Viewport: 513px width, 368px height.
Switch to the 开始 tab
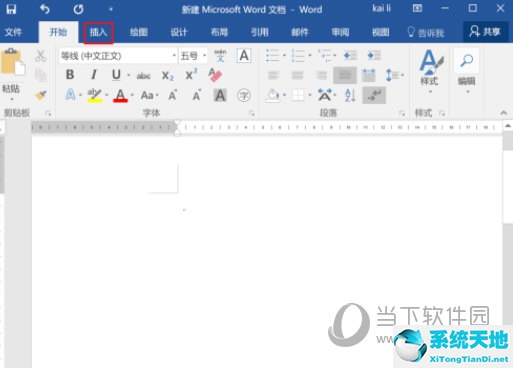pos(58,32)
